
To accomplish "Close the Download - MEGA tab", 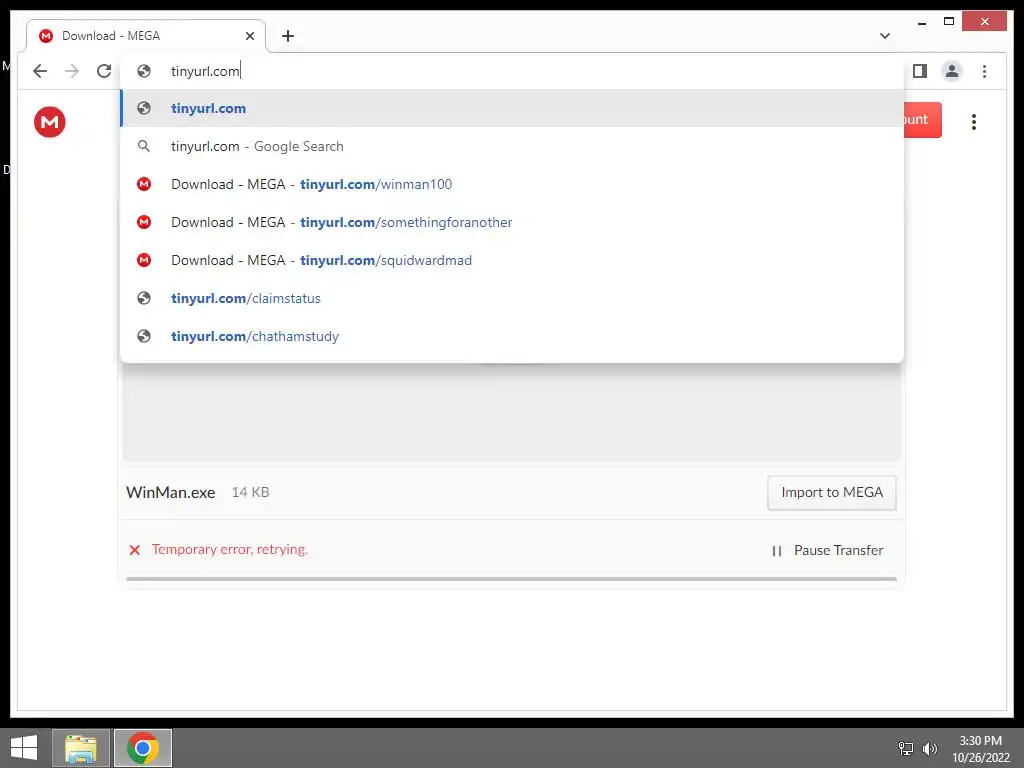I will (x=249, y=36).
